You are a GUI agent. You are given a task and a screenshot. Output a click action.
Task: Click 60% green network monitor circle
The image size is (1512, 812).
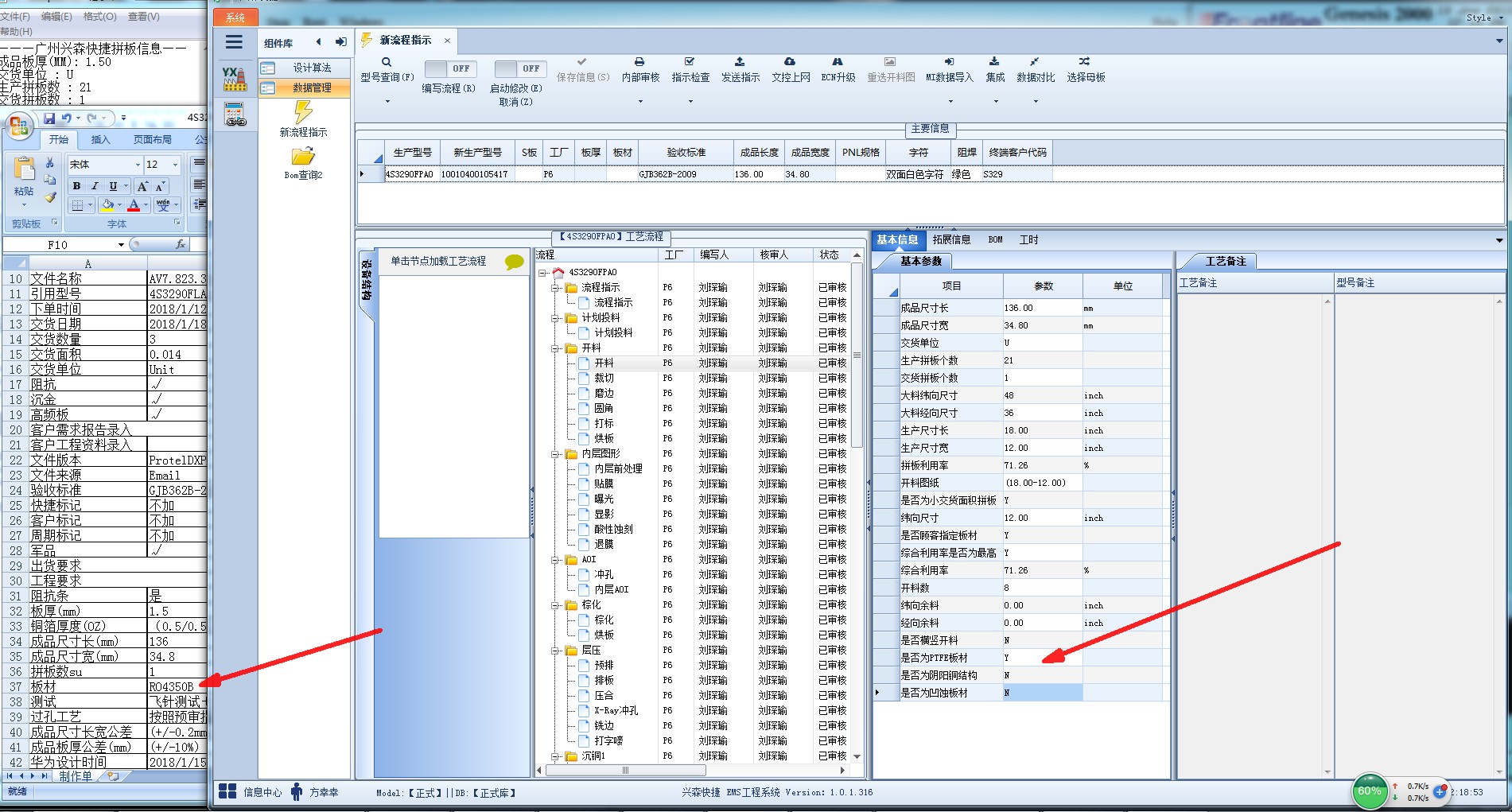[x=1370, y=791]
